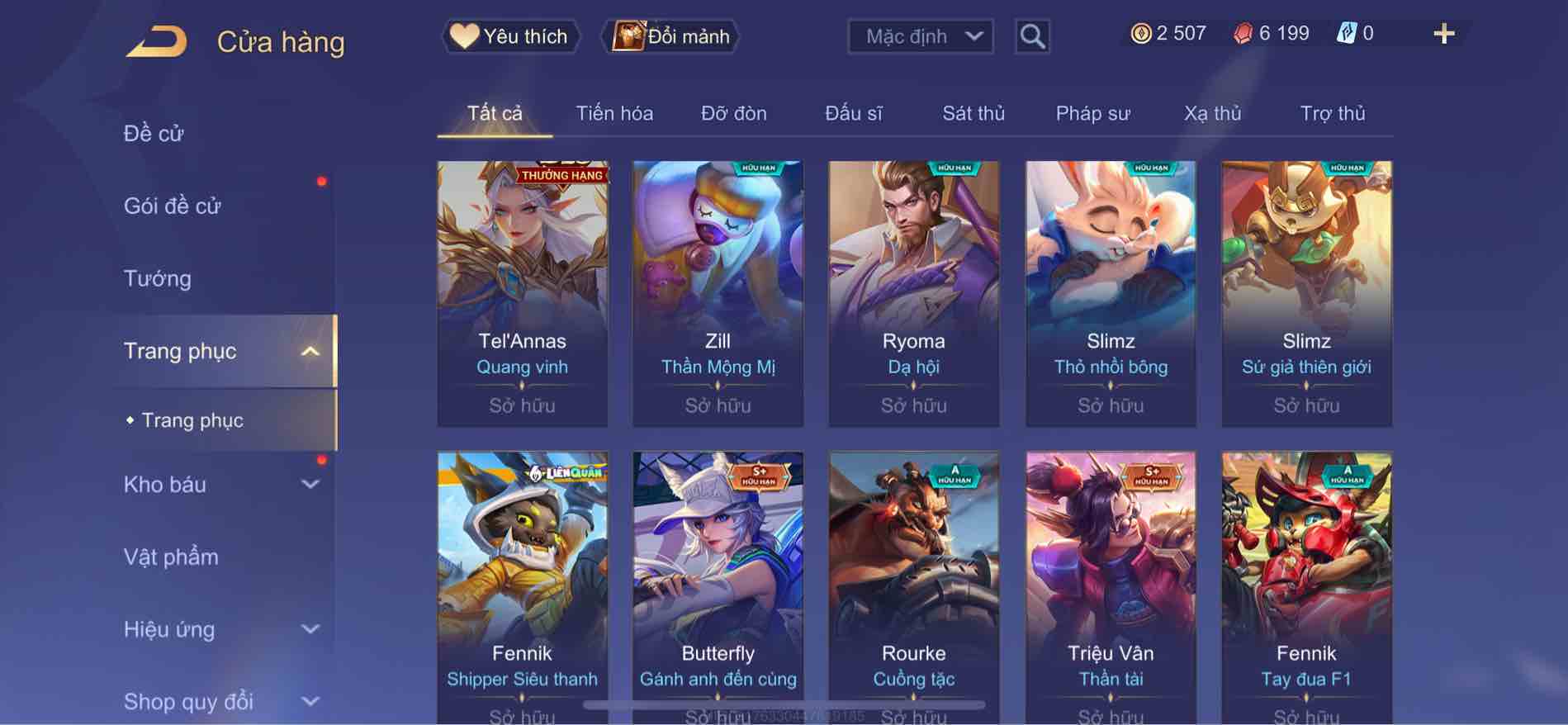Open Gói đề cử in sidebar

click(x=173, y=206)
